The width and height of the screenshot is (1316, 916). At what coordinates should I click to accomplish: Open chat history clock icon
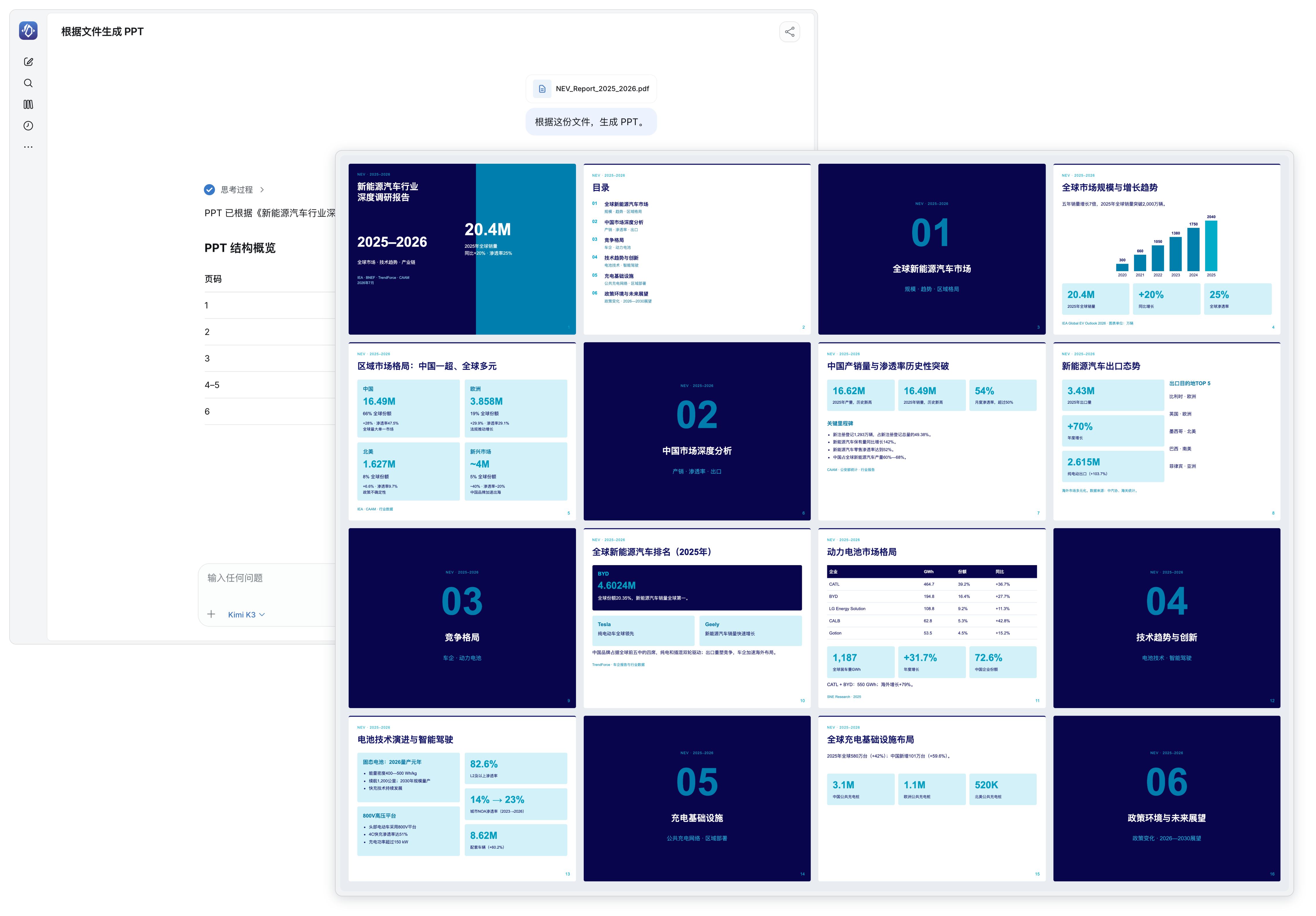28,125
